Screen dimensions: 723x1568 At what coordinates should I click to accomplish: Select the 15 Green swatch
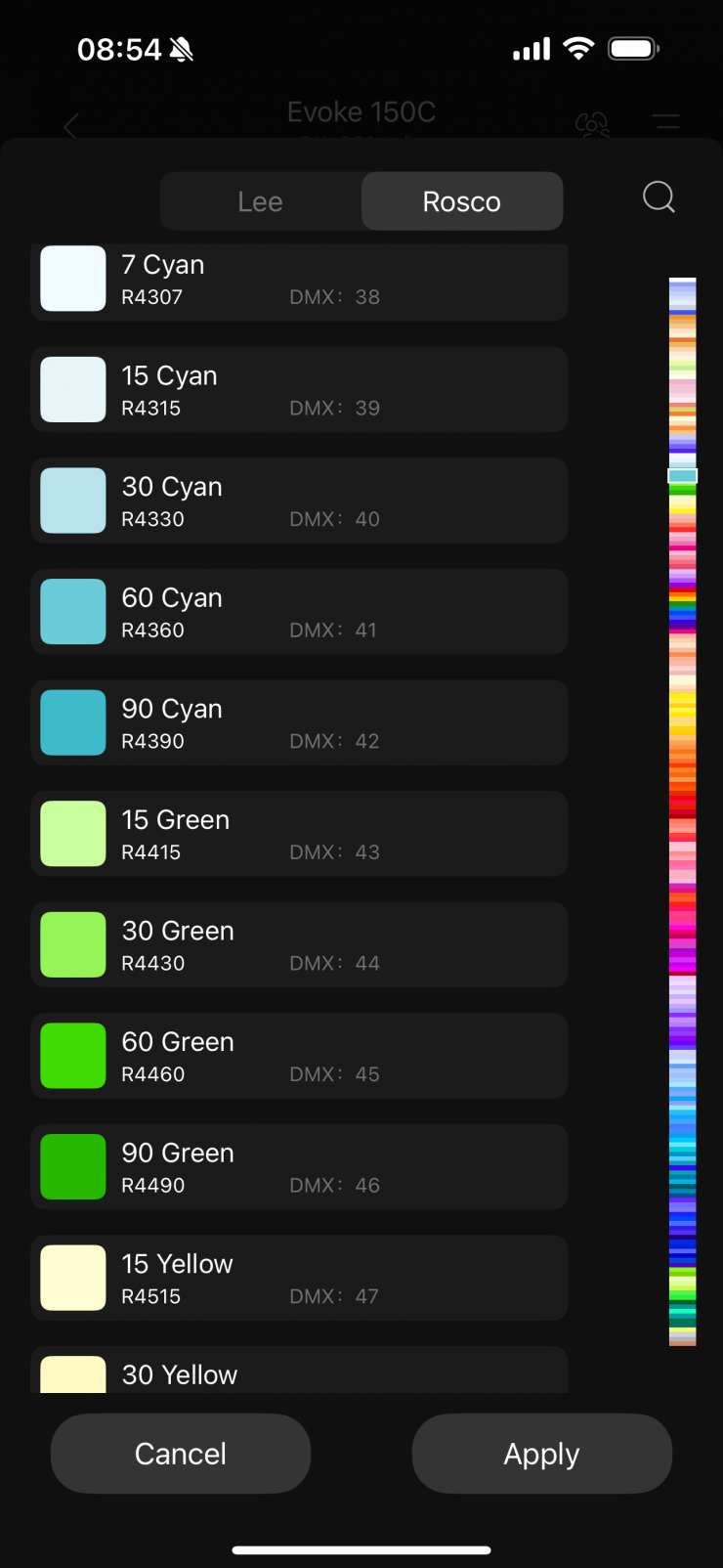(x=73, y=834)
